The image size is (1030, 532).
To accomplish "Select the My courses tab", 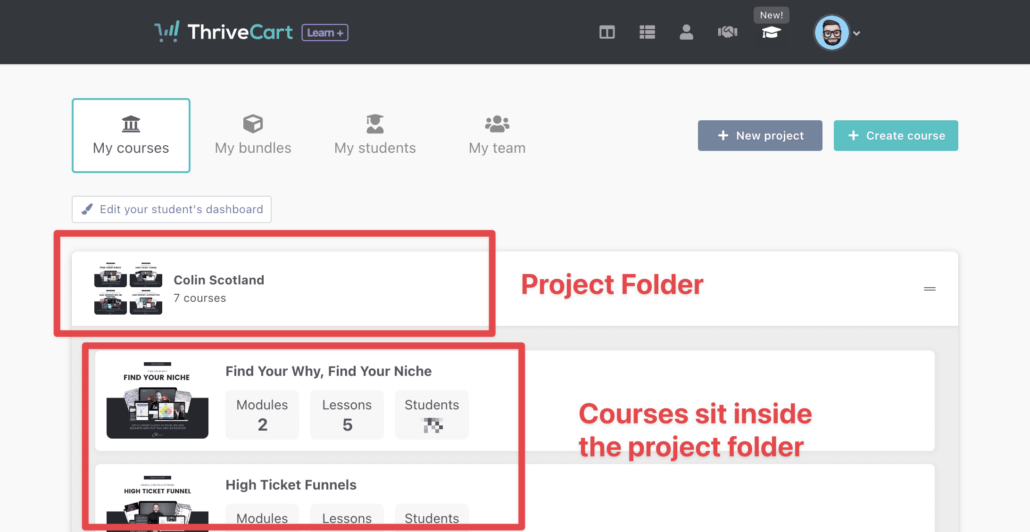I will (131, 135).
